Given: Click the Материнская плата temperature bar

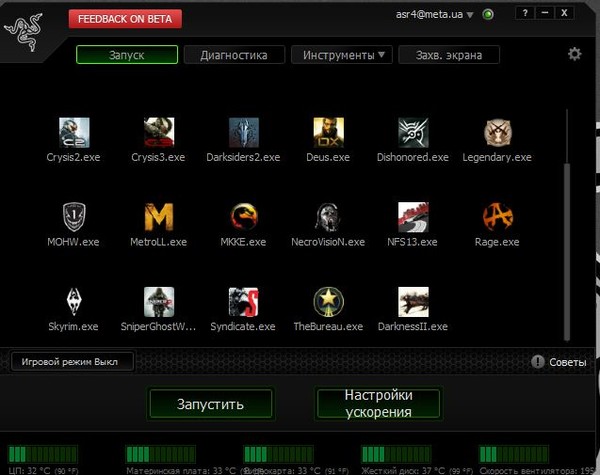Looking at the screenshot, I should pyautogui.click(x=161, y=454).
